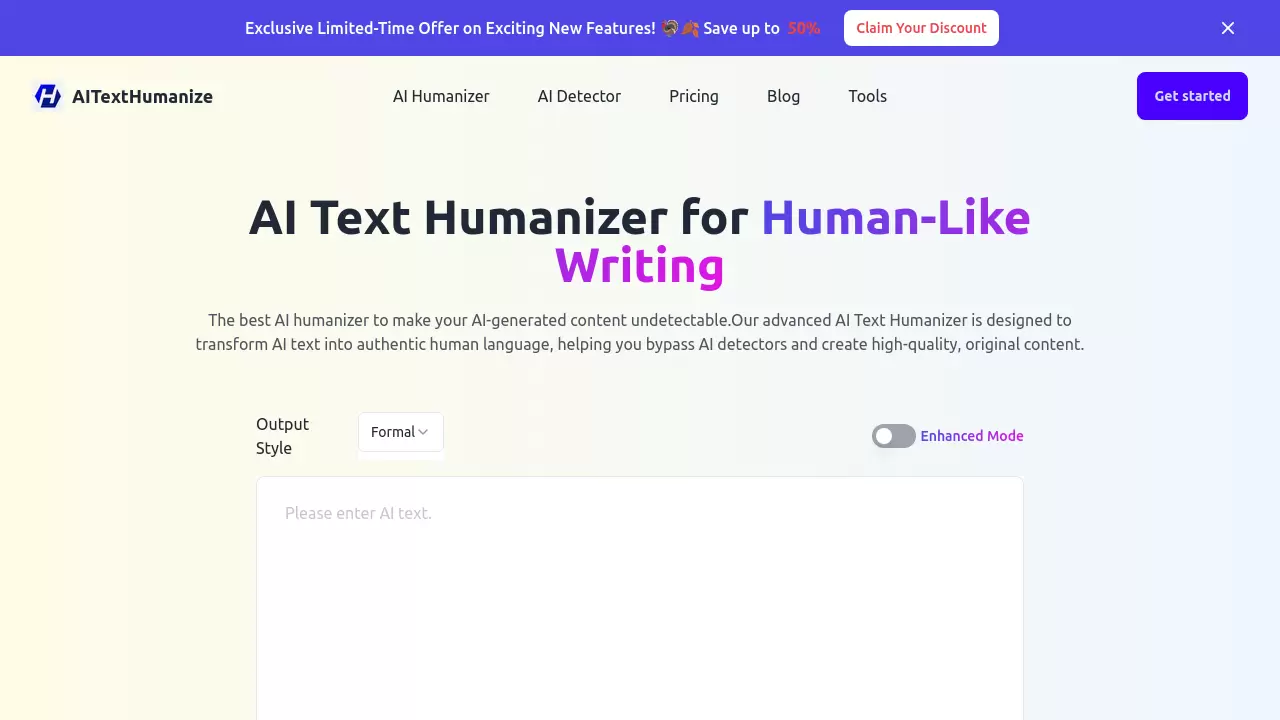
Task: Open the Tools menu
Action: [x=867, y=96]
